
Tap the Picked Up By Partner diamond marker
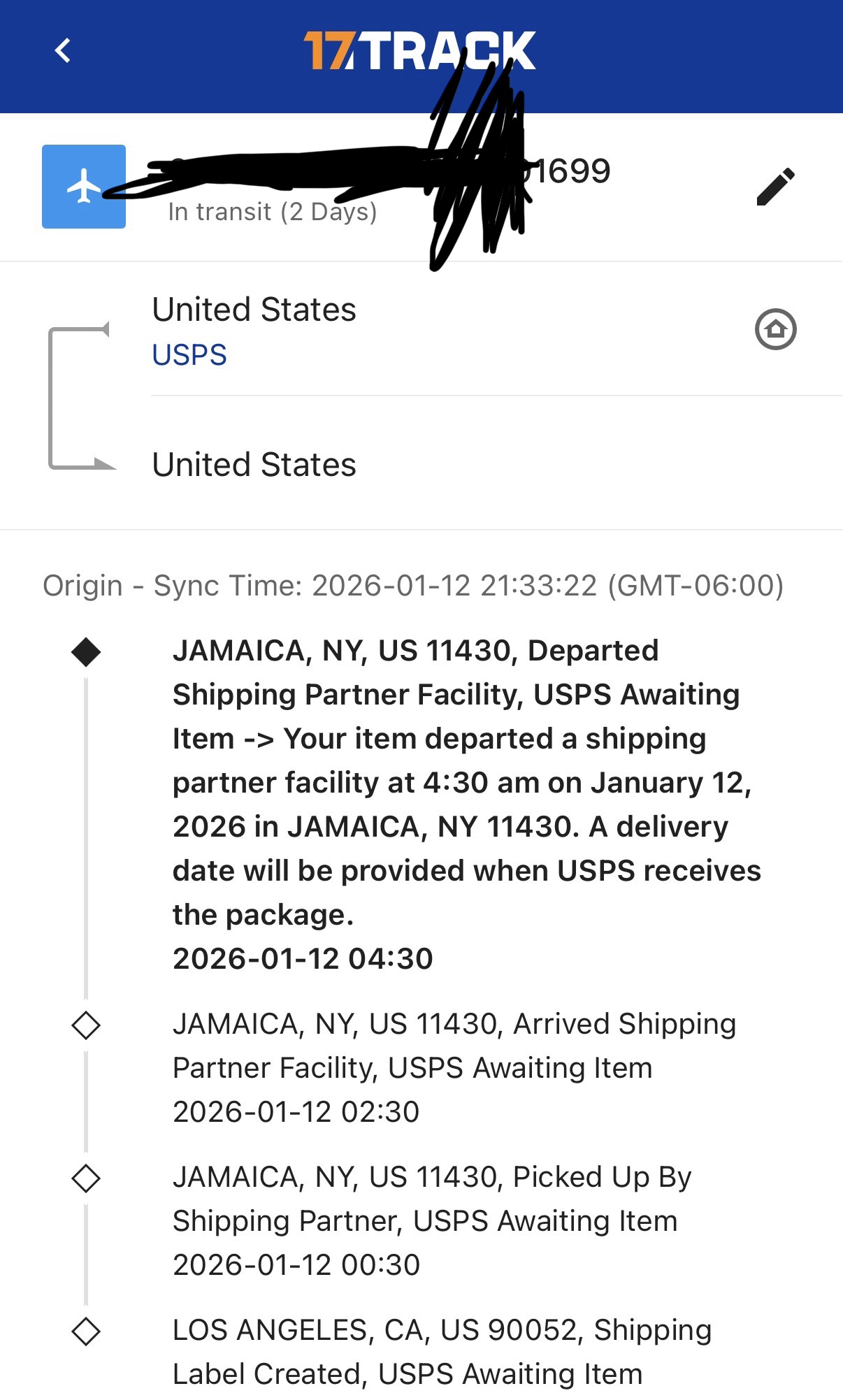[86, 1178]
